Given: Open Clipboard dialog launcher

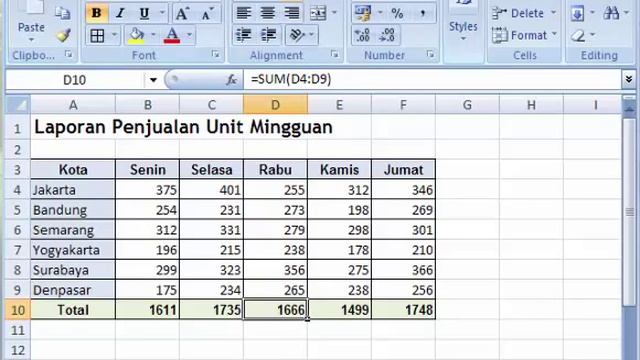Looking at the screenshot, I should pos(69,54).
